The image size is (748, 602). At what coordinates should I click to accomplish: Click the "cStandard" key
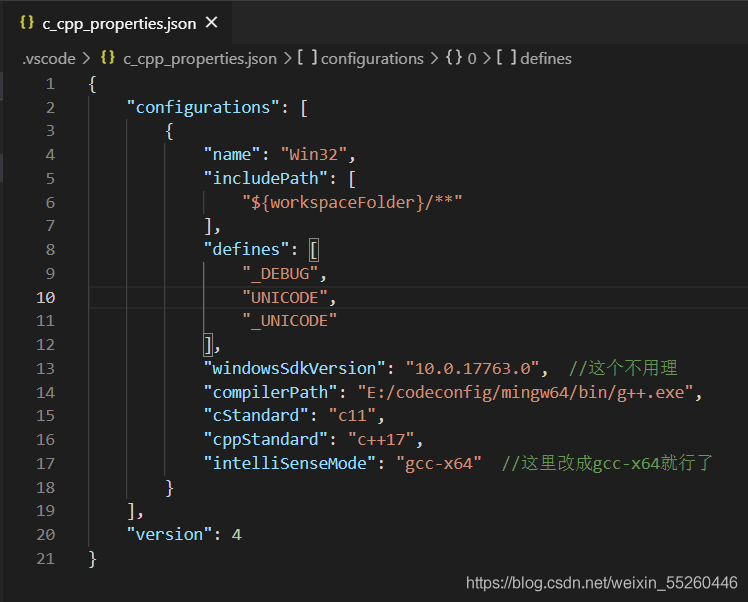(256, 415)
